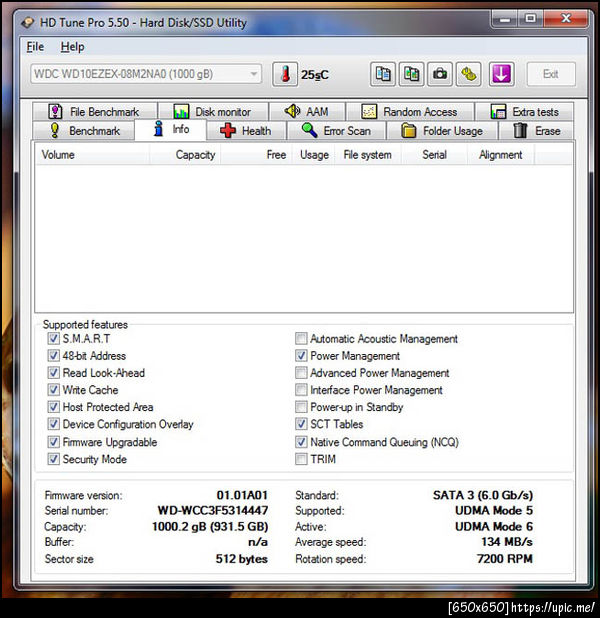Toggle the TRIM checkbox
The height and width of the screenshot is (618, 600).
tap(301, 459)
